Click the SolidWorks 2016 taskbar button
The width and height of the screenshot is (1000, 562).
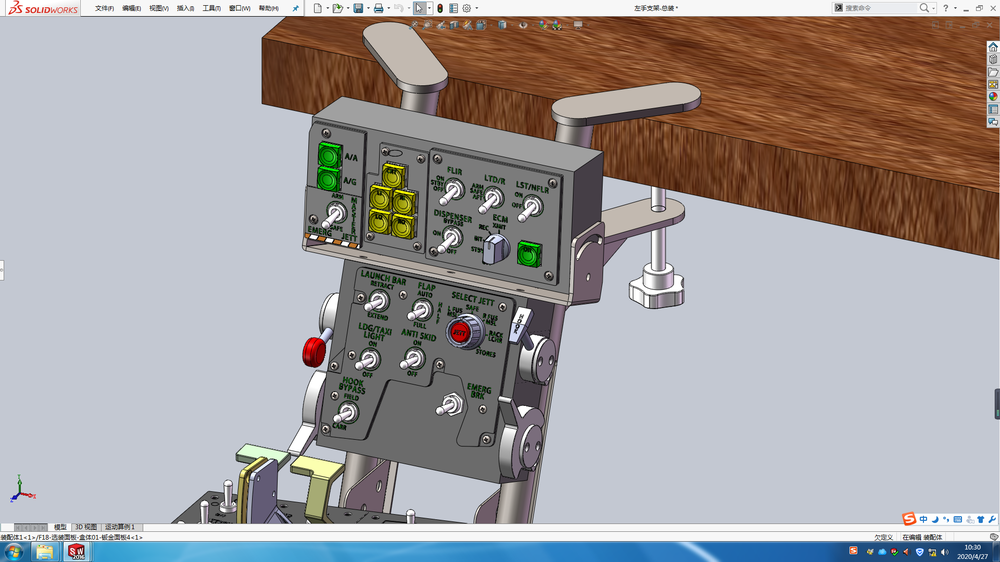point(77,552)
